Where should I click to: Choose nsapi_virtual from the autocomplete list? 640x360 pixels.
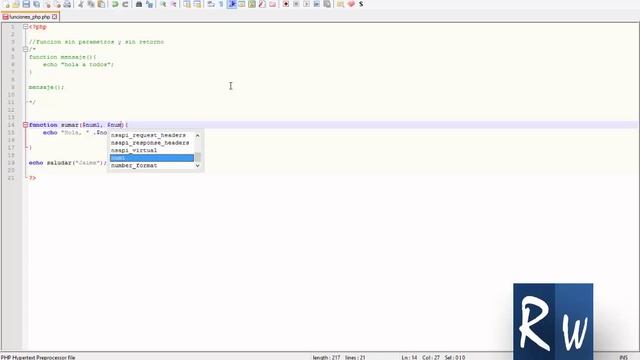[151, 150]
